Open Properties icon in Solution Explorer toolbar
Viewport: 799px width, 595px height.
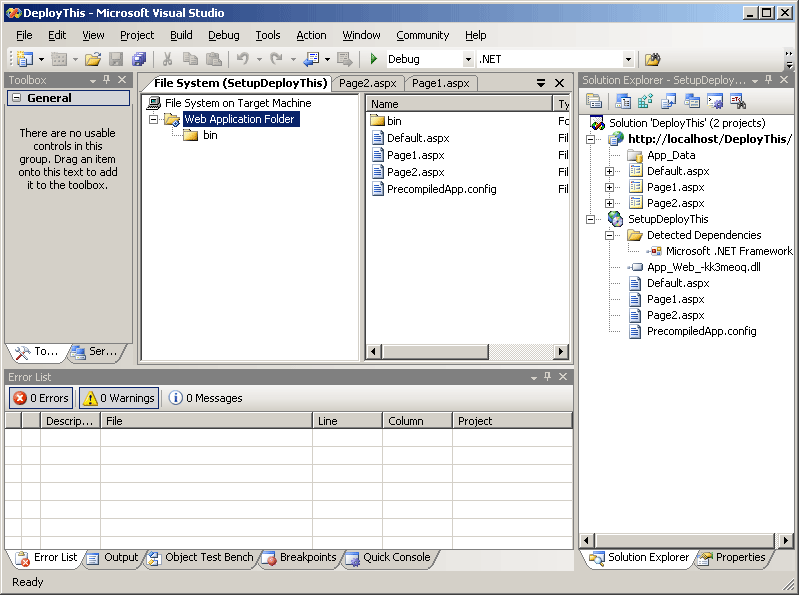594,101
